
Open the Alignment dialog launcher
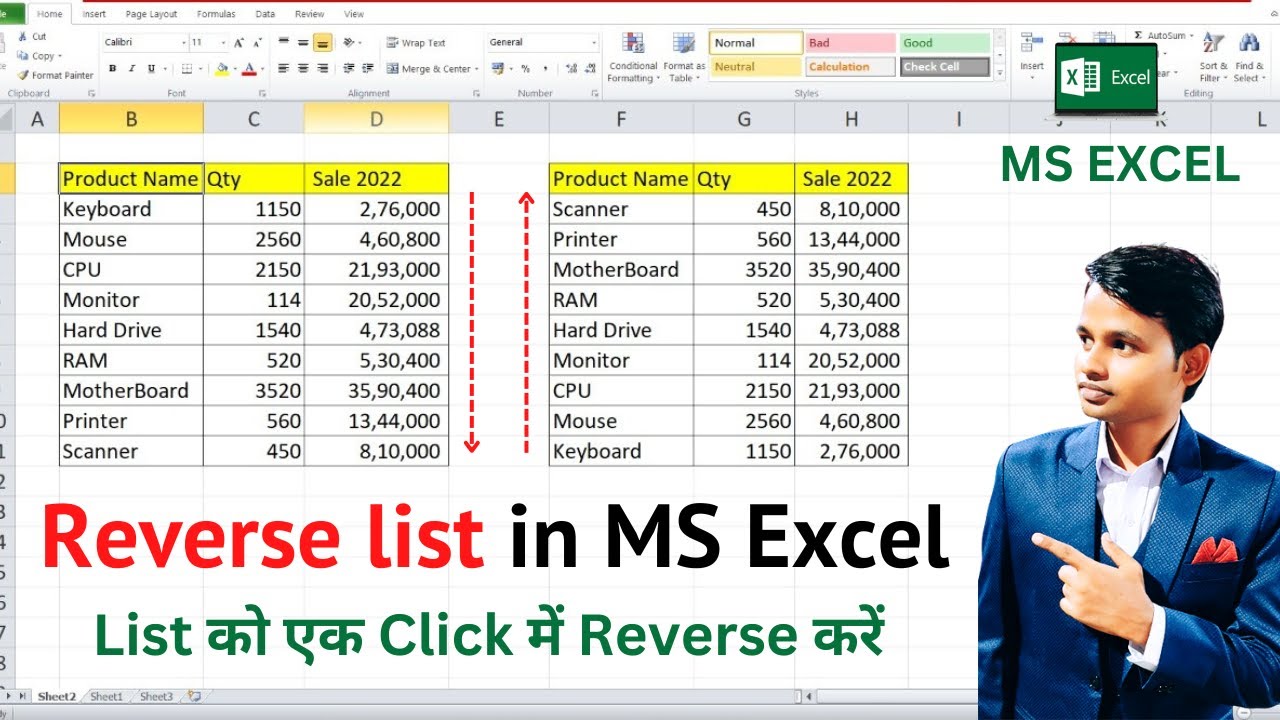click(476, 93)
